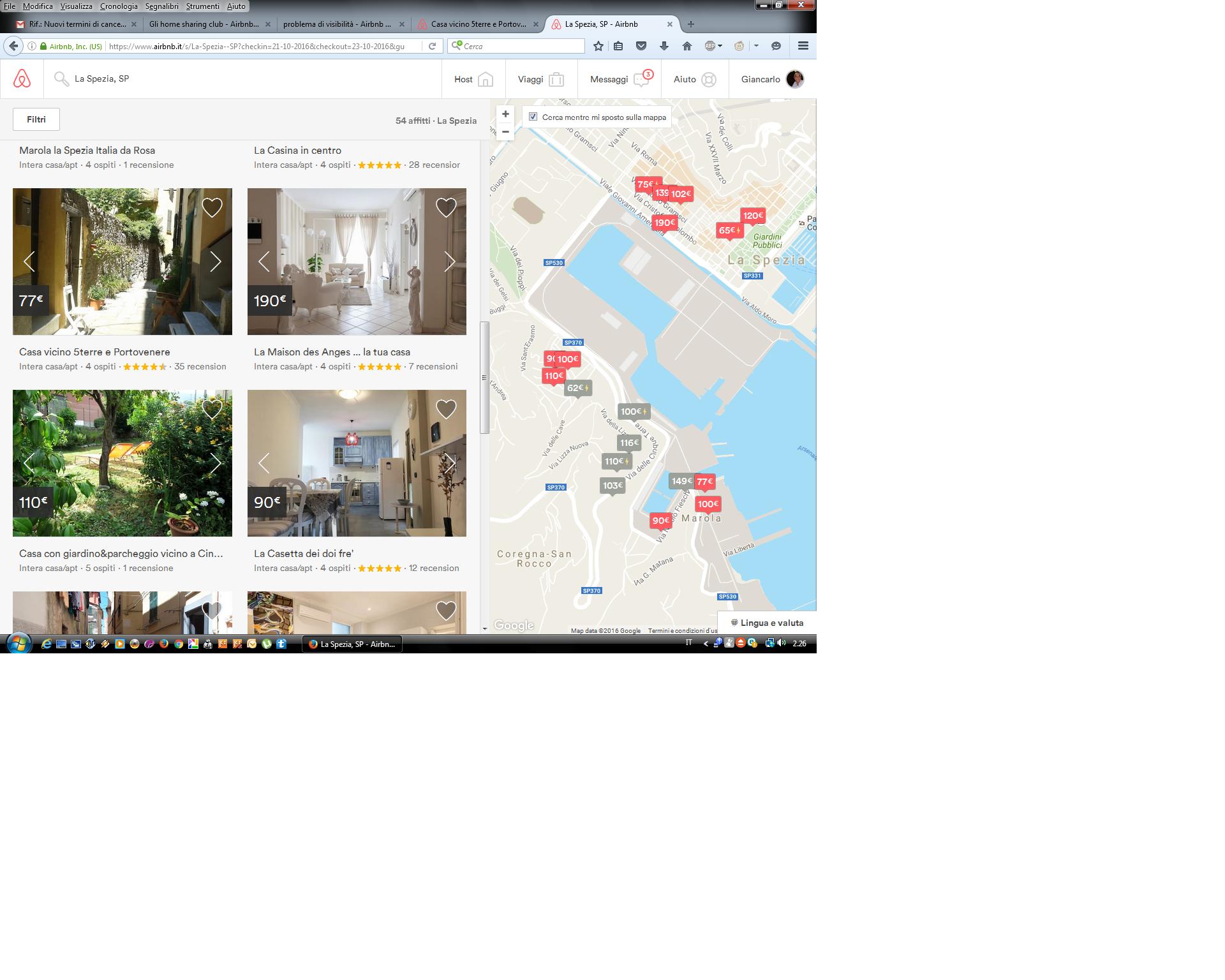Open Firefox hamburger menu
Viewport: 1225px width, 980px height.
(x=803, y=46)
